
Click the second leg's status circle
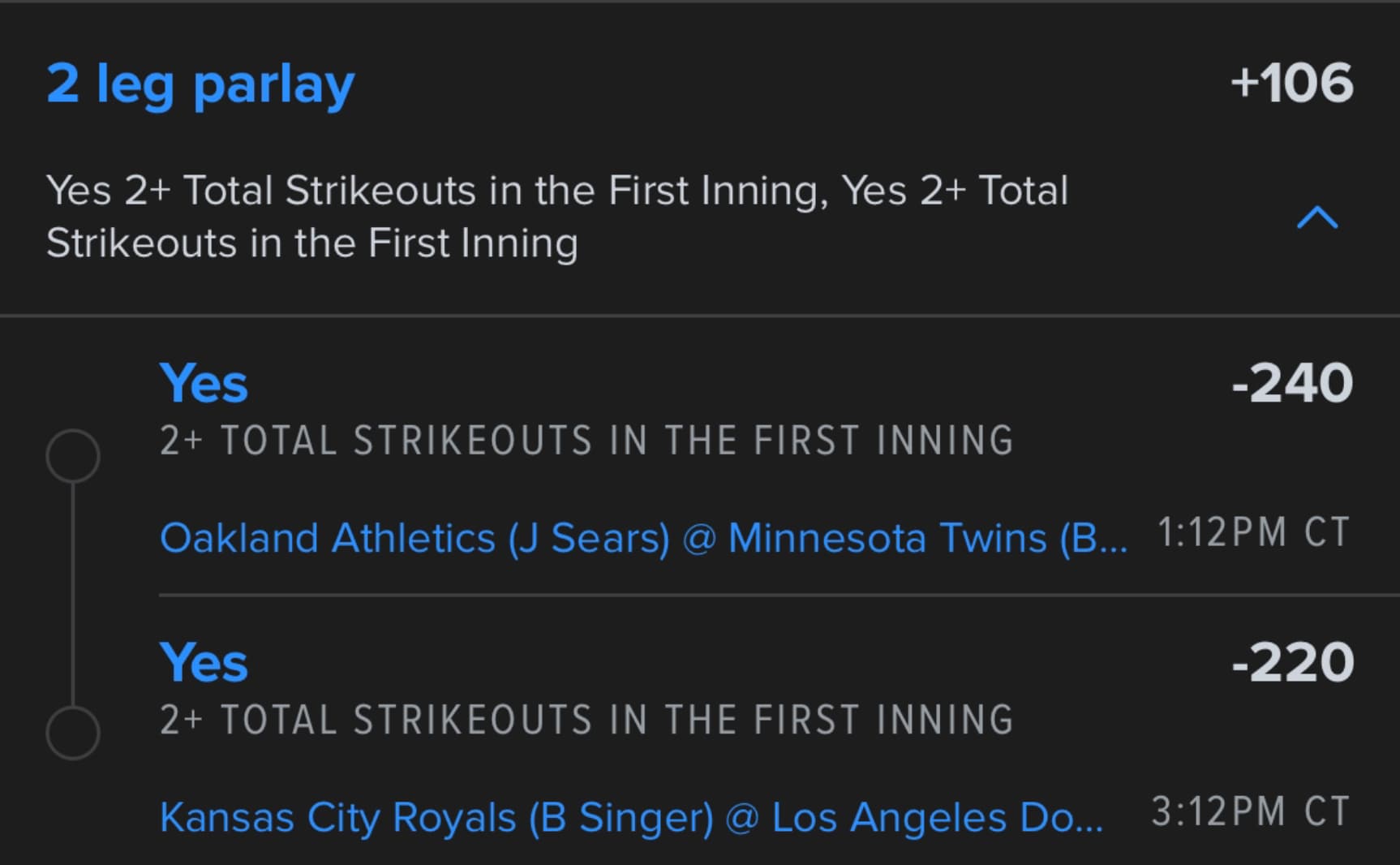73,733
